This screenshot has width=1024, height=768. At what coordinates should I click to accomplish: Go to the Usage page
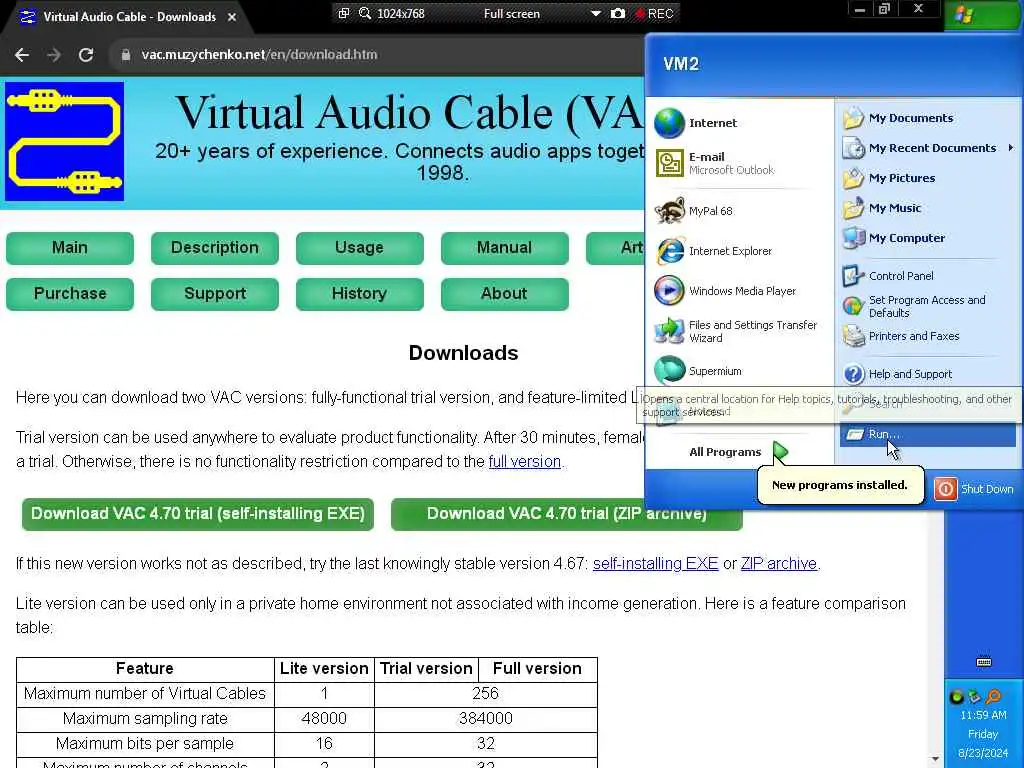click(x=360, y=248)
